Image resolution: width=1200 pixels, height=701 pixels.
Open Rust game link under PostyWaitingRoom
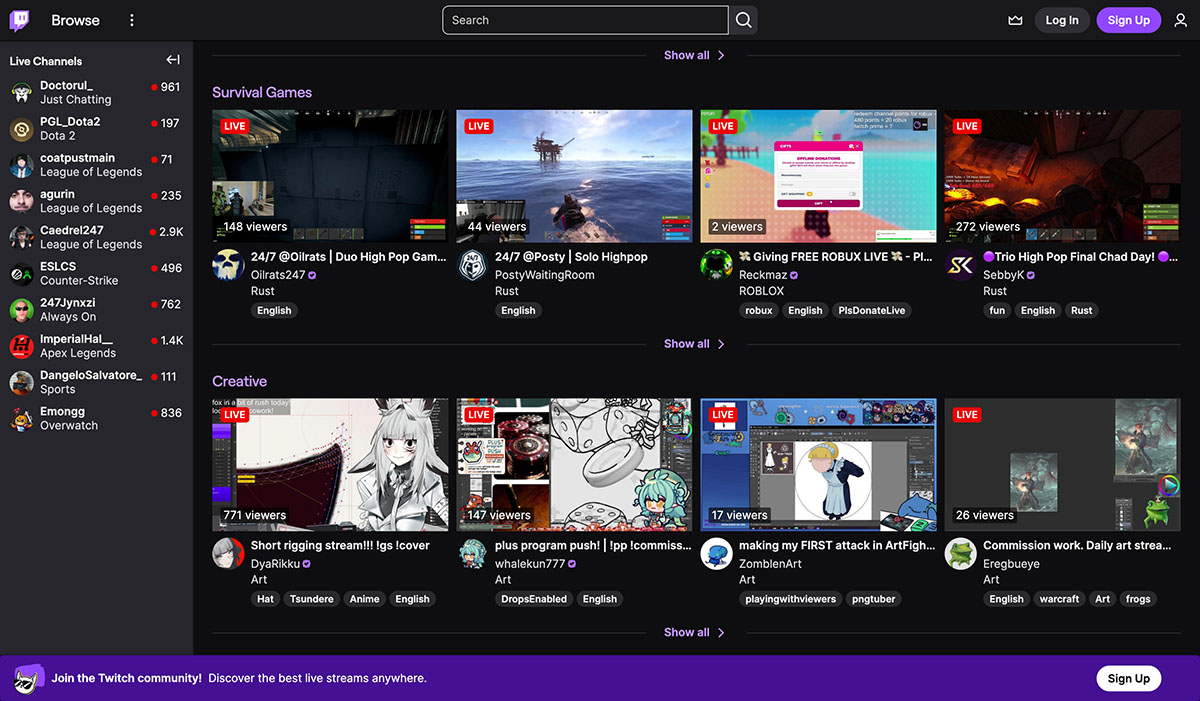click(x=506, y=291)
